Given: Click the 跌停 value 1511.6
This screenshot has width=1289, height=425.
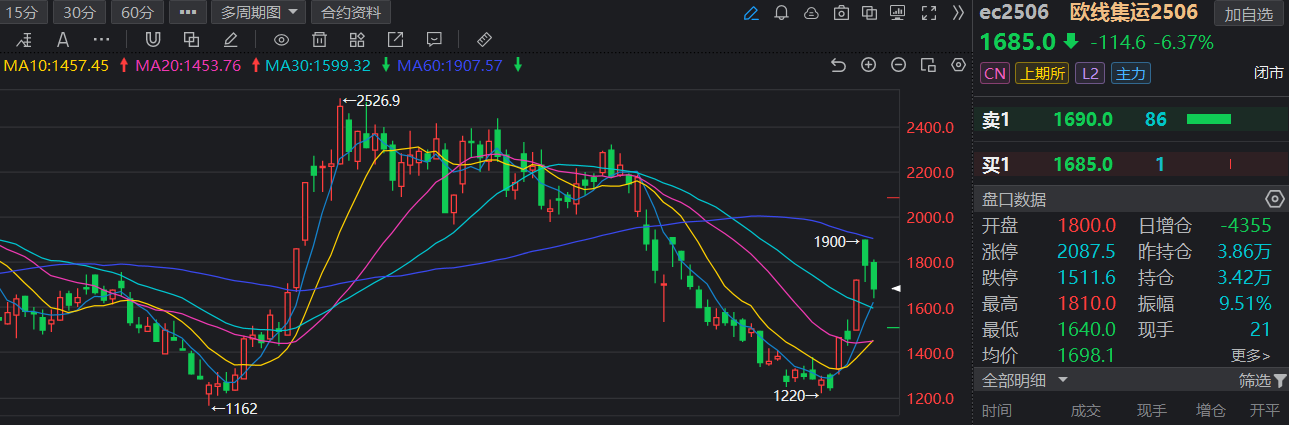Looking at the screenshot, I should click(1087, 277).
